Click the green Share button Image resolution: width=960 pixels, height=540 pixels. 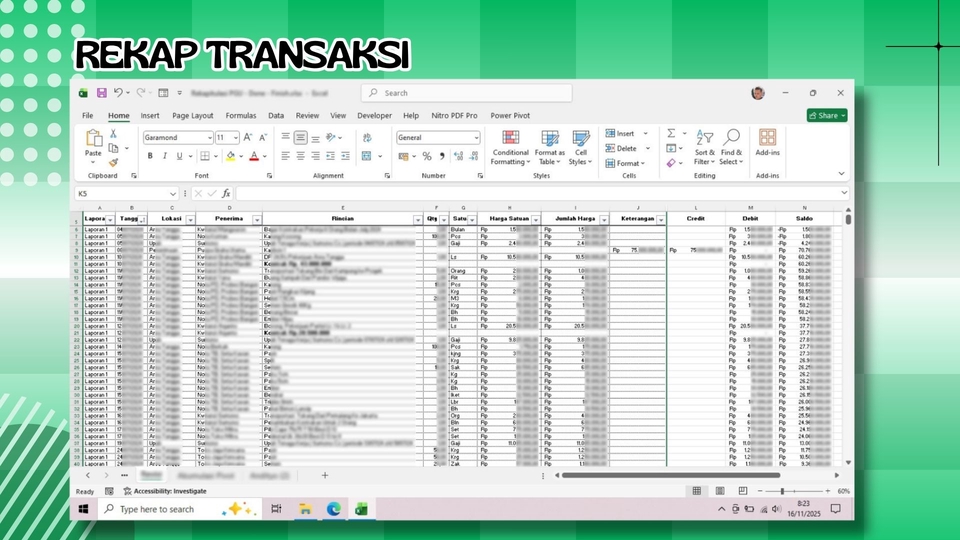click(826, 115)
